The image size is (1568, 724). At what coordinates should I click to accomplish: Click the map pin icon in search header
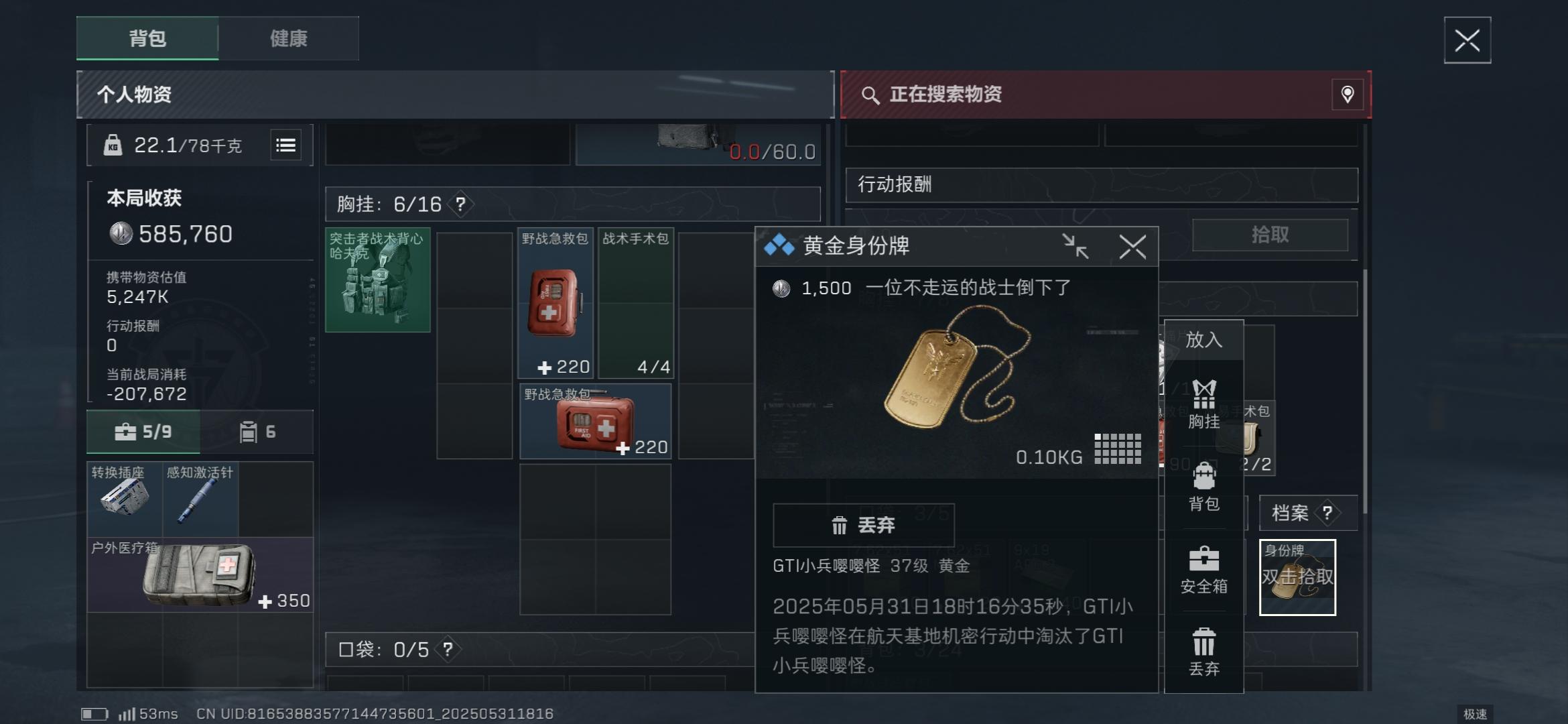tap(1347, 95)
